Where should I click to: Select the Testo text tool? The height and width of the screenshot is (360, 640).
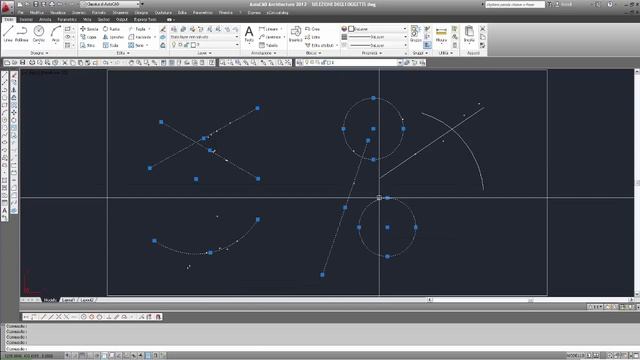(249, 33)
